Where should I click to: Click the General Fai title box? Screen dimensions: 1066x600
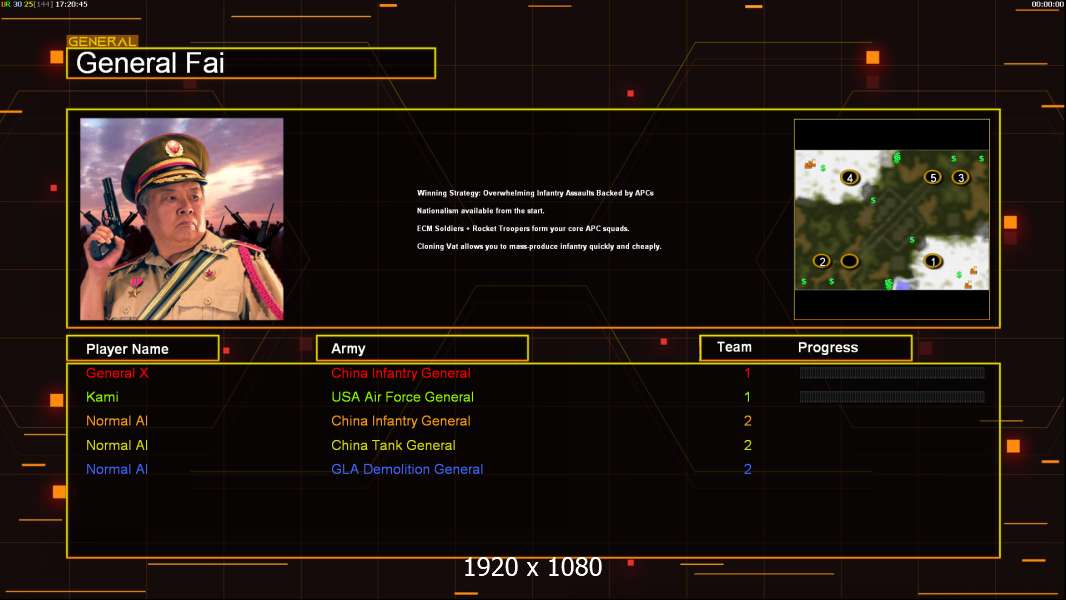click(x=251, y=63)
